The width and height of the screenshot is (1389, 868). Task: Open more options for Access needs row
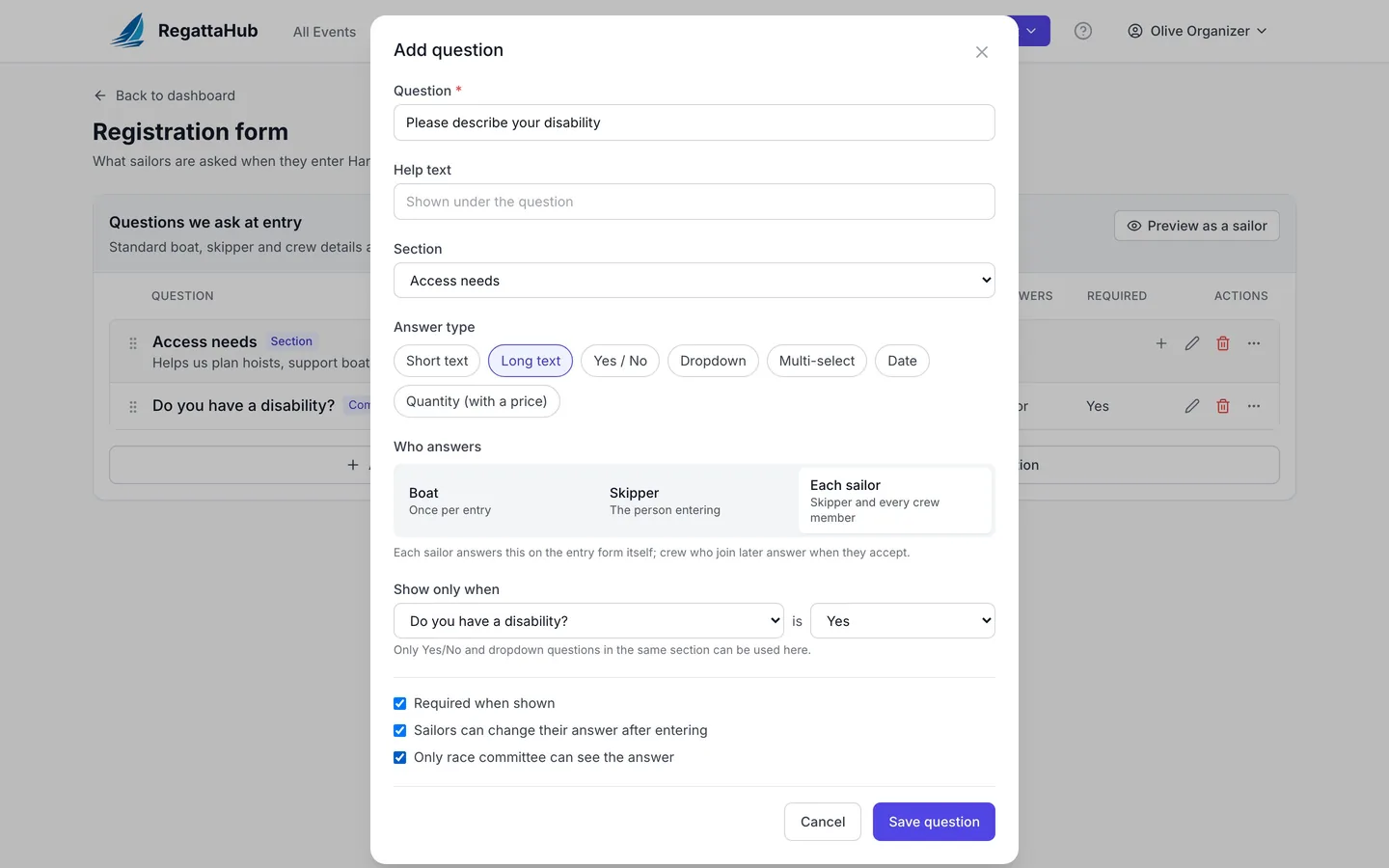(1254, 343)
